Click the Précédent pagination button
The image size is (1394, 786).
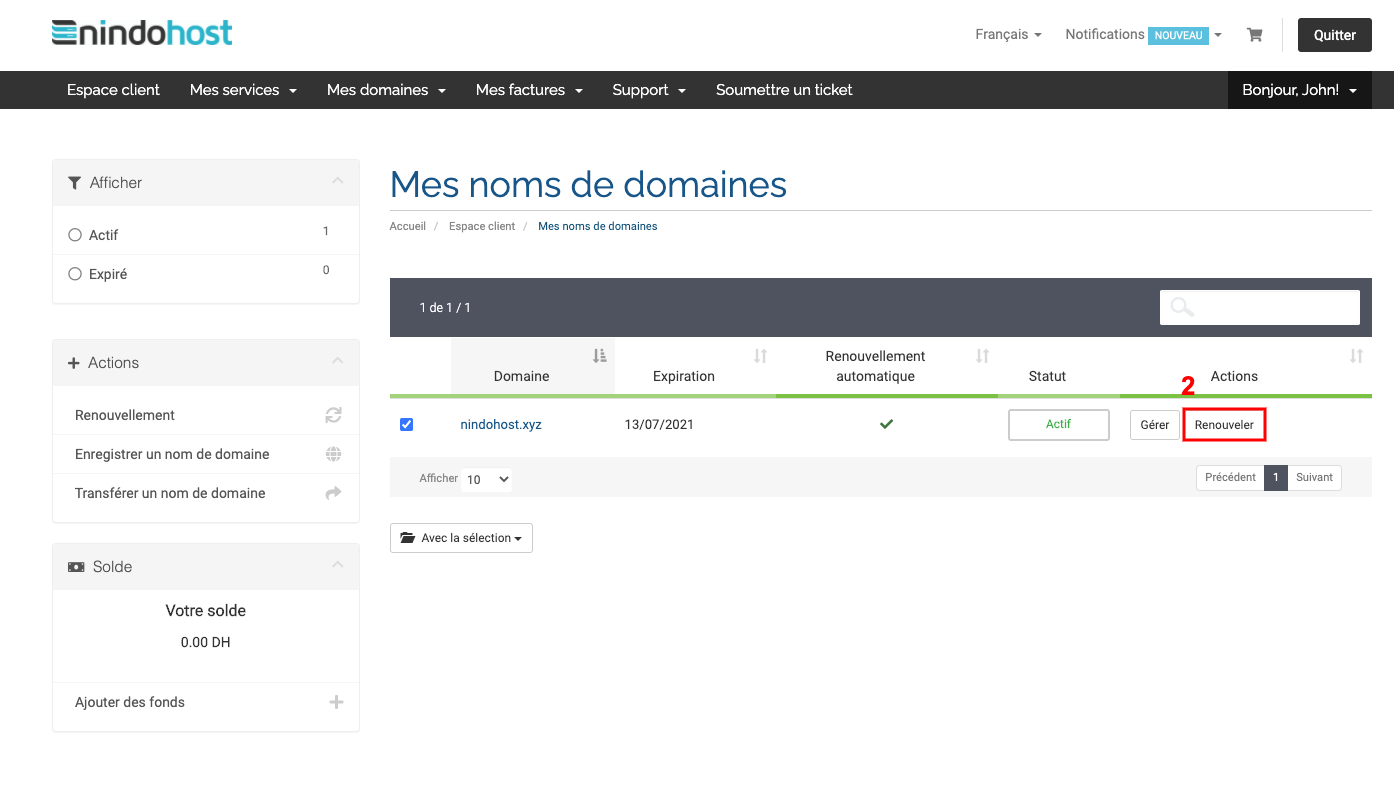(x=1230, y=478)
